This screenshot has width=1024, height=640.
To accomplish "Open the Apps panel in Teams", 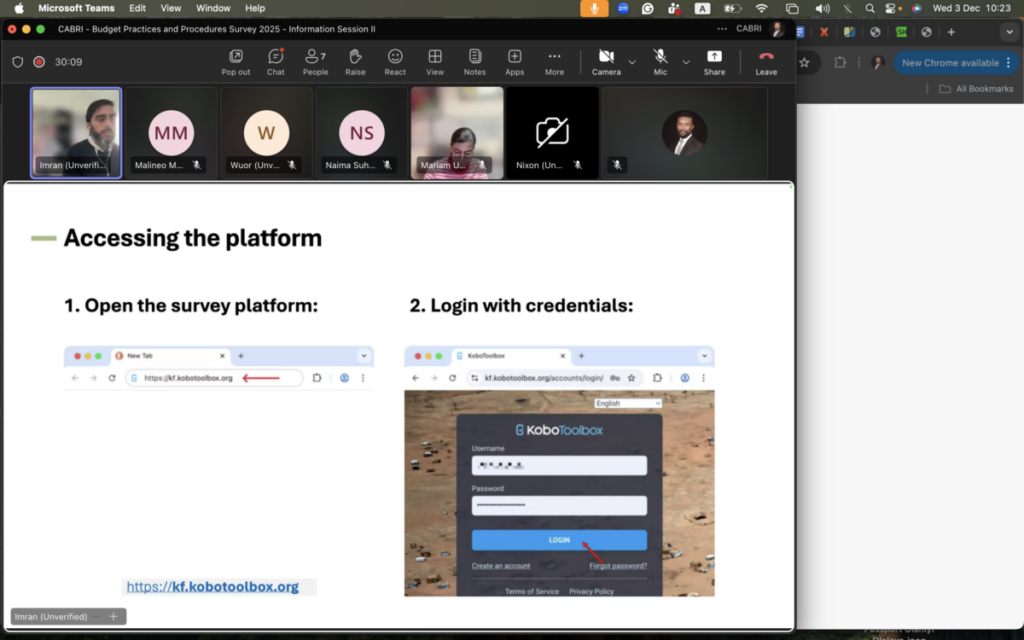I will tap(515, 62).
